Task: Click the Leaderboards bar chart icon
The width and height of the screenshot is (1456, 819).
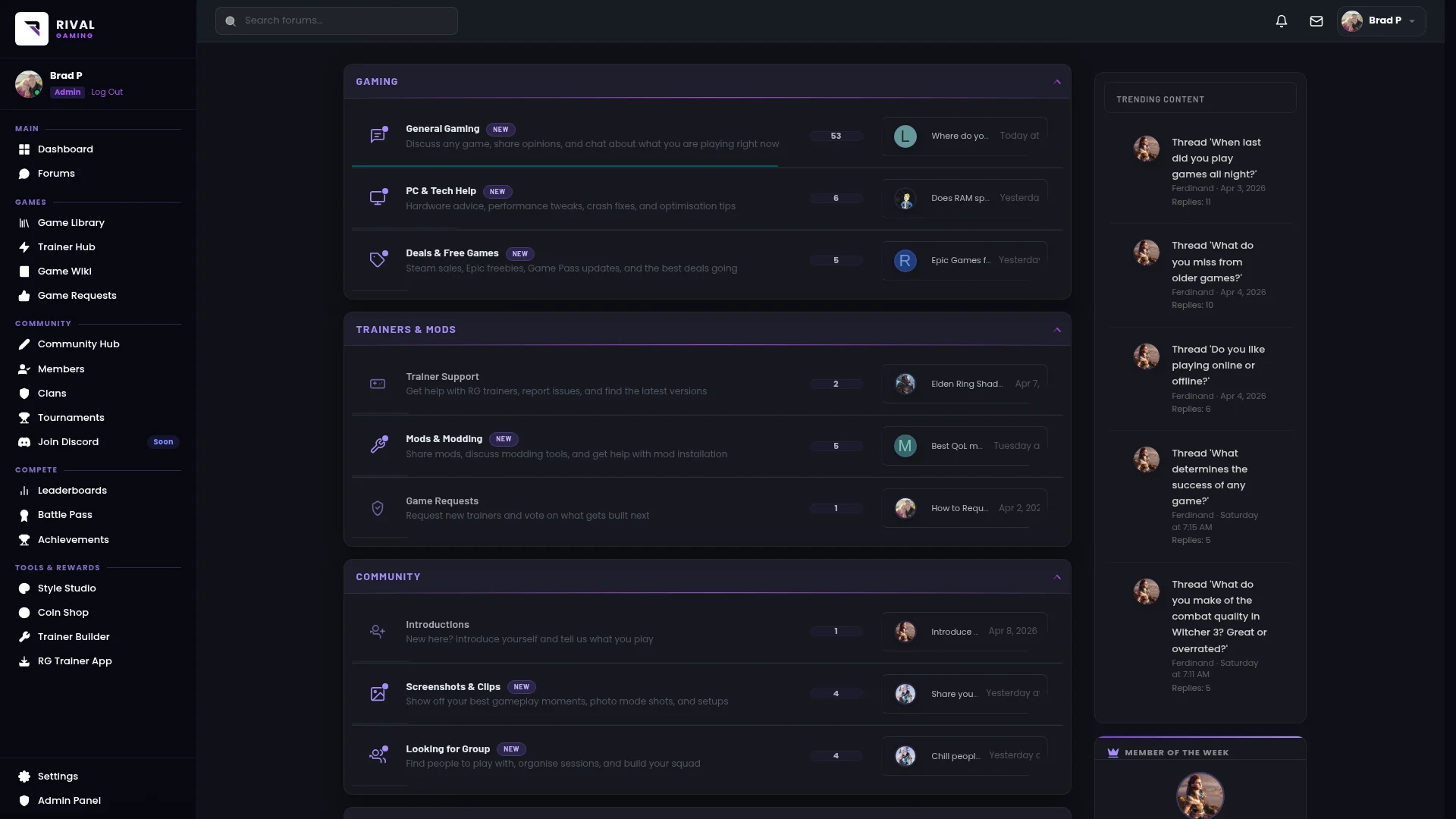Action: point(24,491)
